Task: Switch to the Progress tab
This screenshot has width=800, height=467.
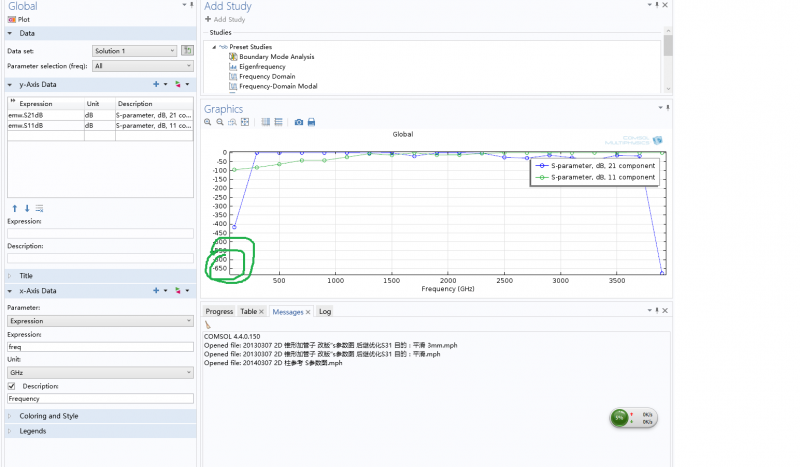Action: tap(219, 312)
